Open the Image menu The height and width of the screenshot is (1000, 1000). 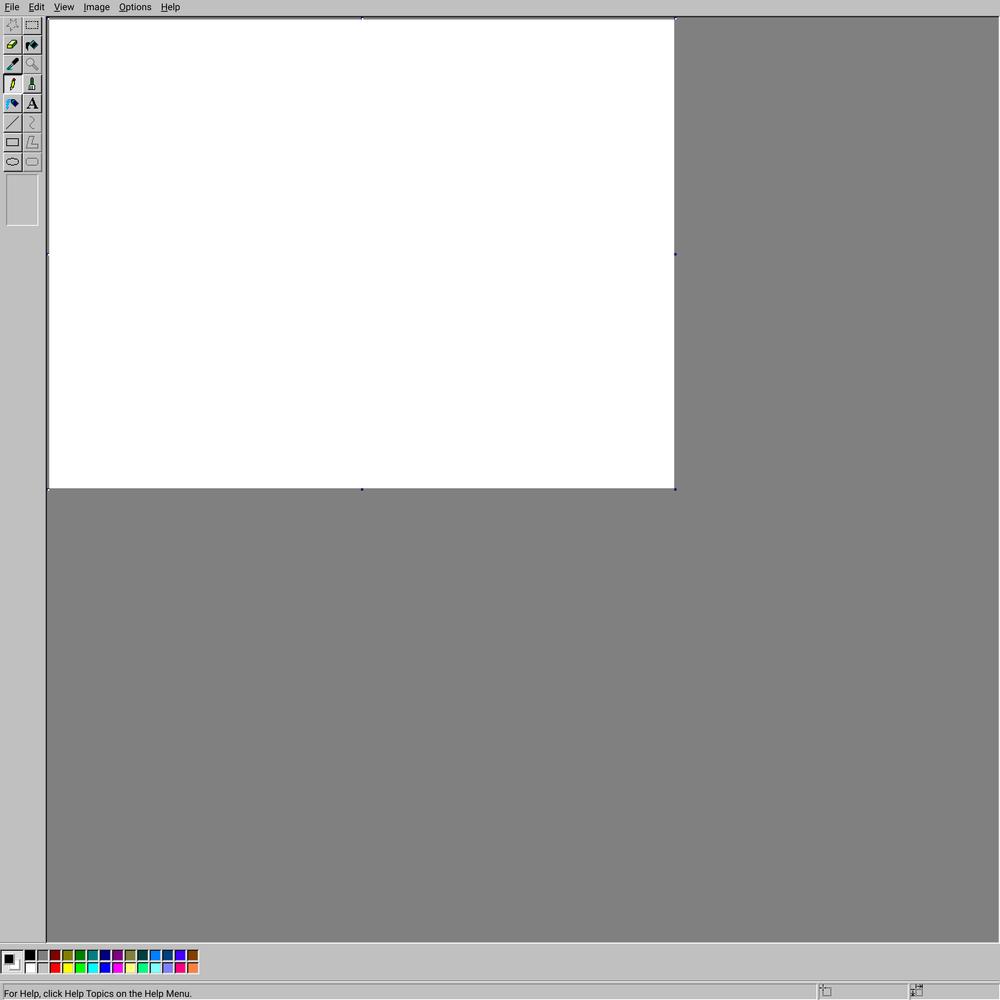click(x=96, y=7)
